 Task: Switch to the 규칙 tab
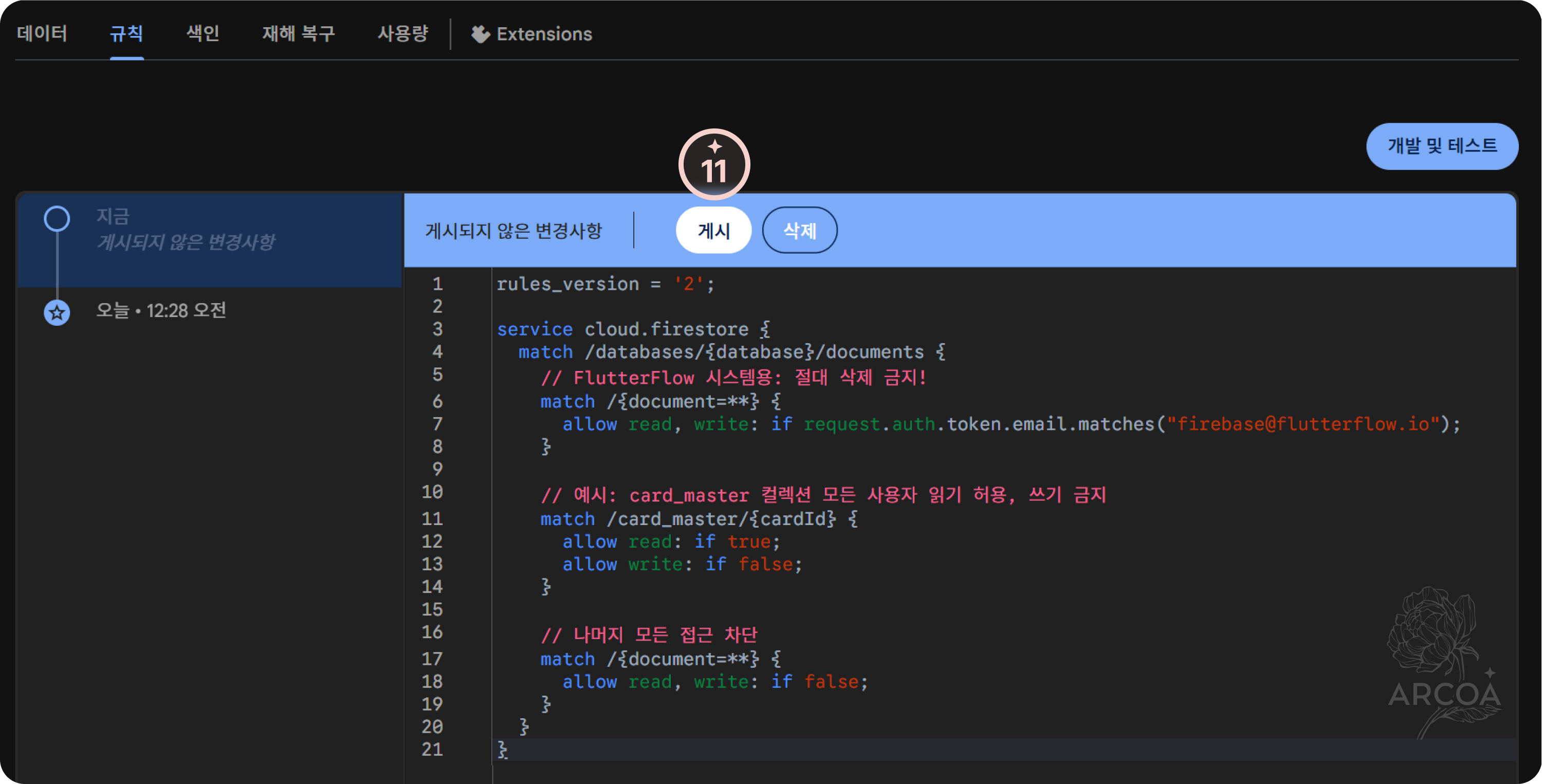(126, 33)
